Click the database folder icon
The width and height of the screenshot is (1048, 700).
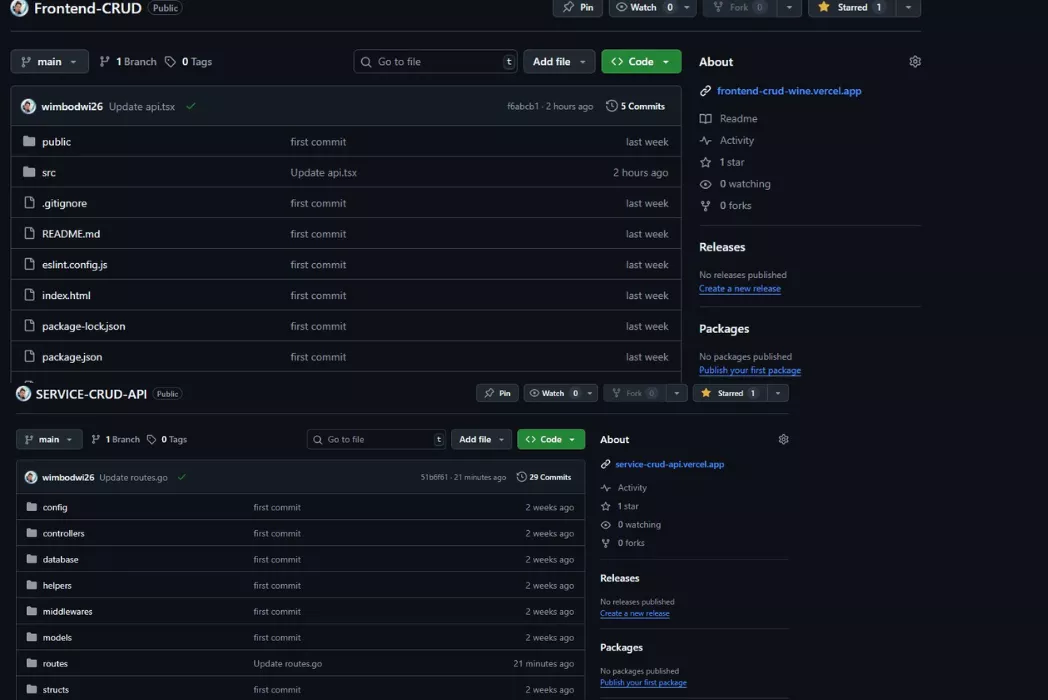click(x=31, y=559)
